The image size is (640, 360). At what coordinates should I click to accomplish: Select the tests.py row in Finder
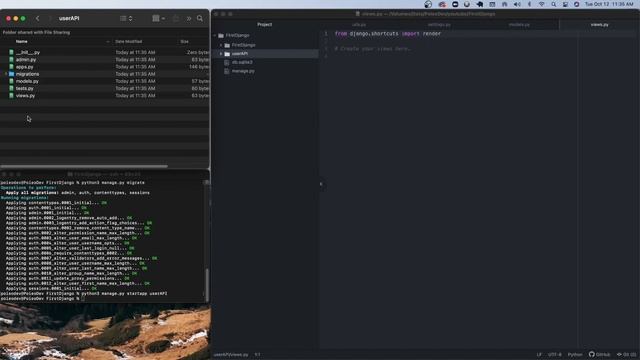[104, 88]
